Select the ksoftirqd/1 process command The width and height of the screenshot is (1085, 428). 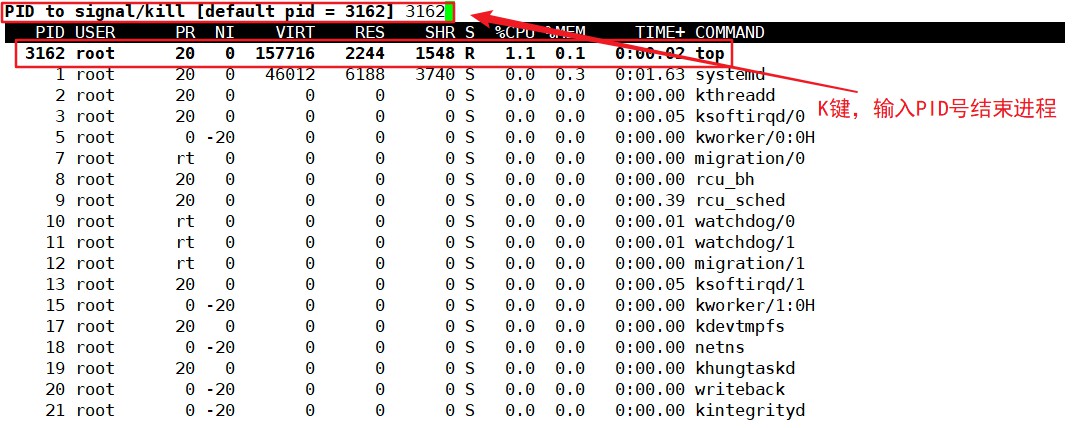(750, 284)
